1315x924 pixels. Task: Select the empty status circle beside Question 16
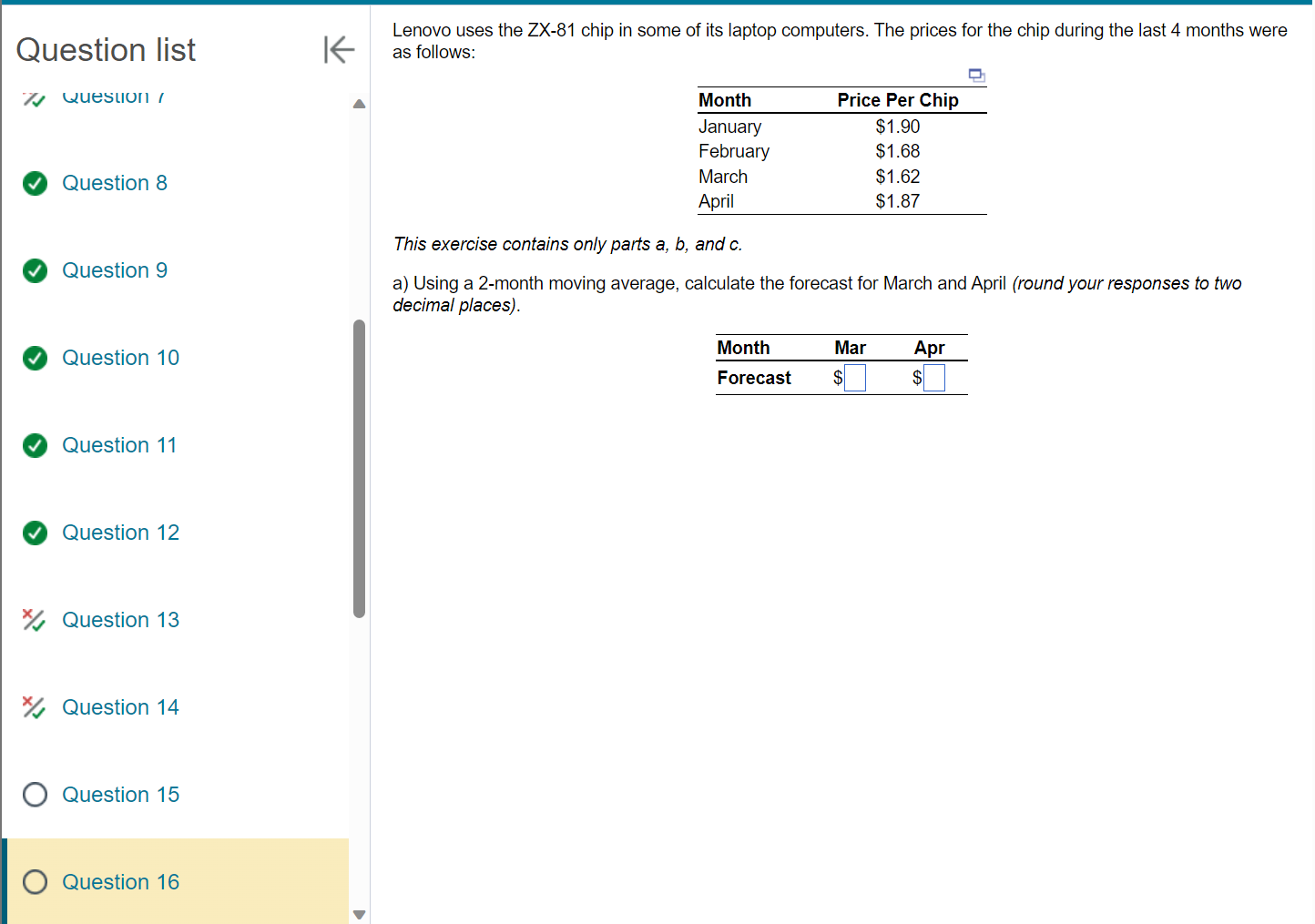tap(34, 881)
